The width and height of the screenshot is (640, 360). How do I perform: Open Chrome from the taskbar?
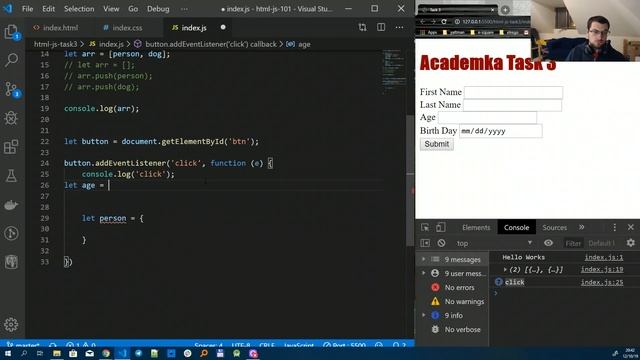point(106,353)
